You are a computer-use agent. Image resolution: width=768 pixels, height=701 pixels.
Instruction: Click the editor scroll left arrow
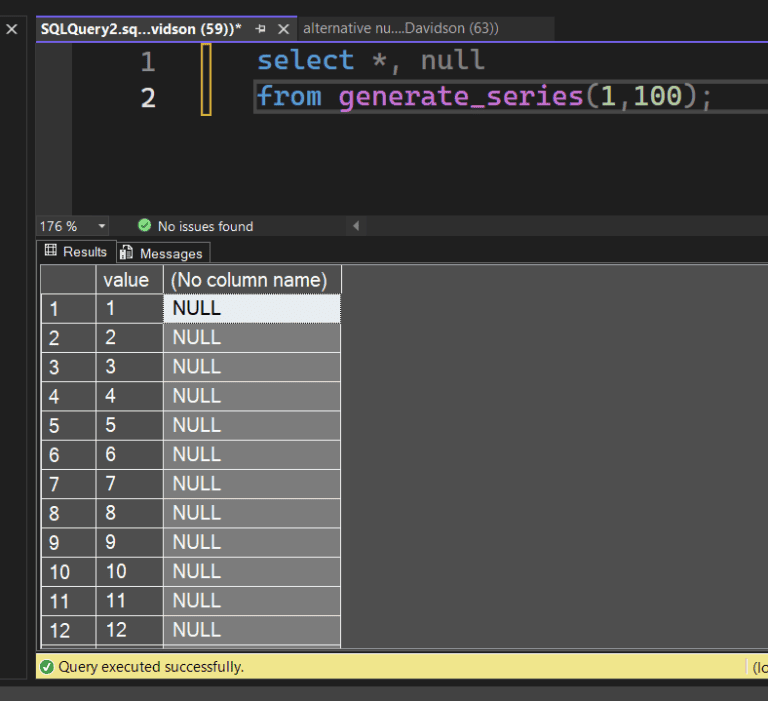point(357,226)
